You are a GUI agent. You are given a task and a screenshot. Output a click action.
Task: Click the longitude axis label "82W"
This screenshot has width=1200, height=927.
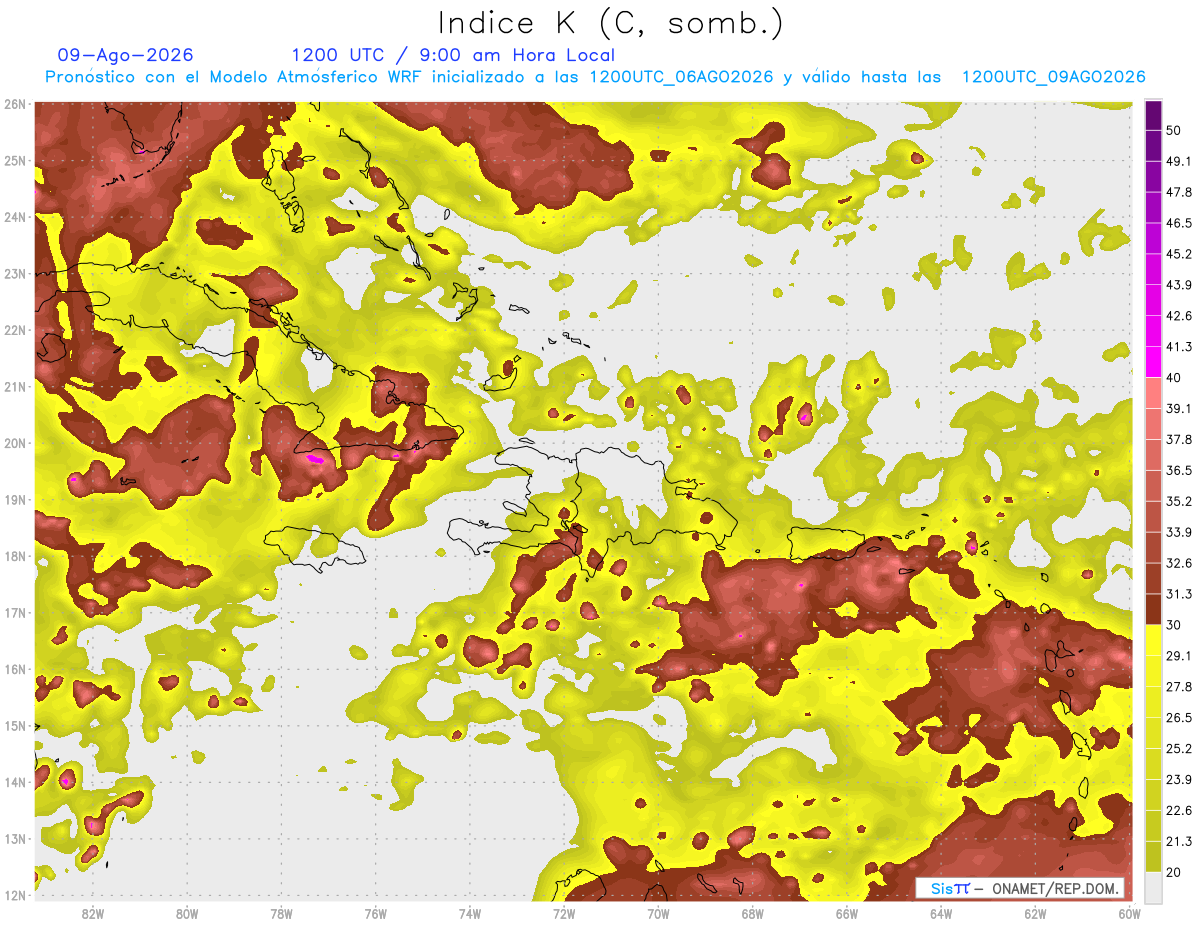(92, 914)
